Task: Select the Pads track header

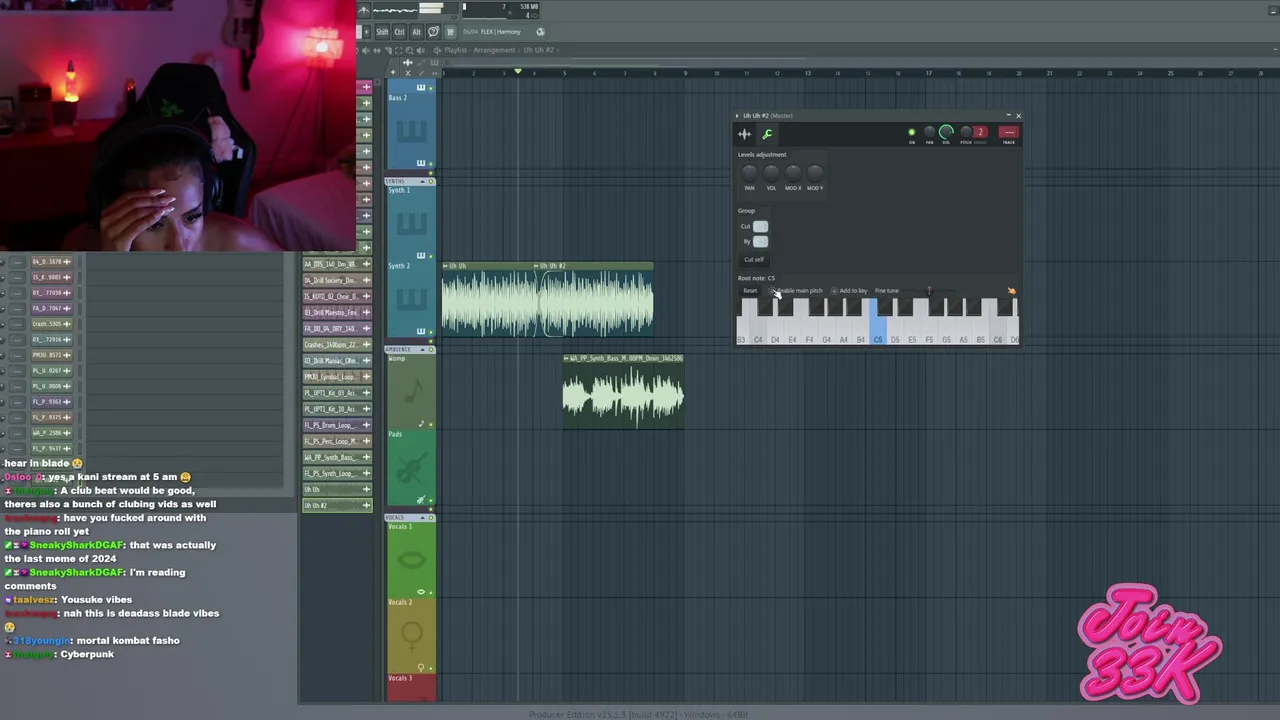Action: (411, 468)
